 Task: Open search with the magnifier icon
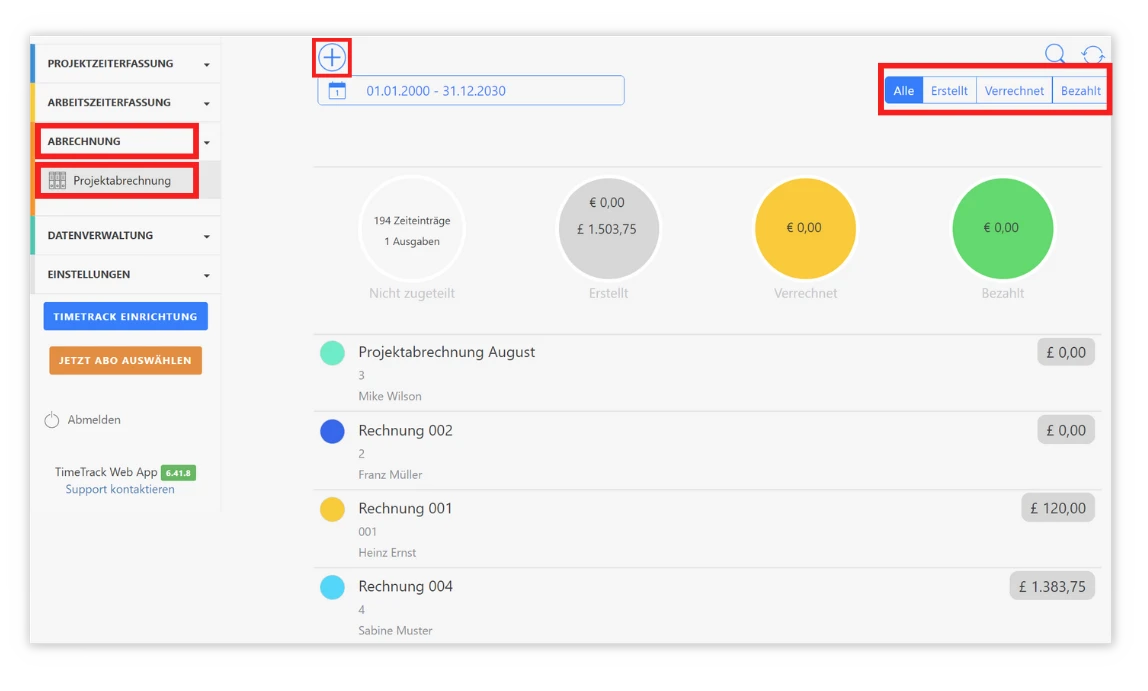tap(1055, 55)
